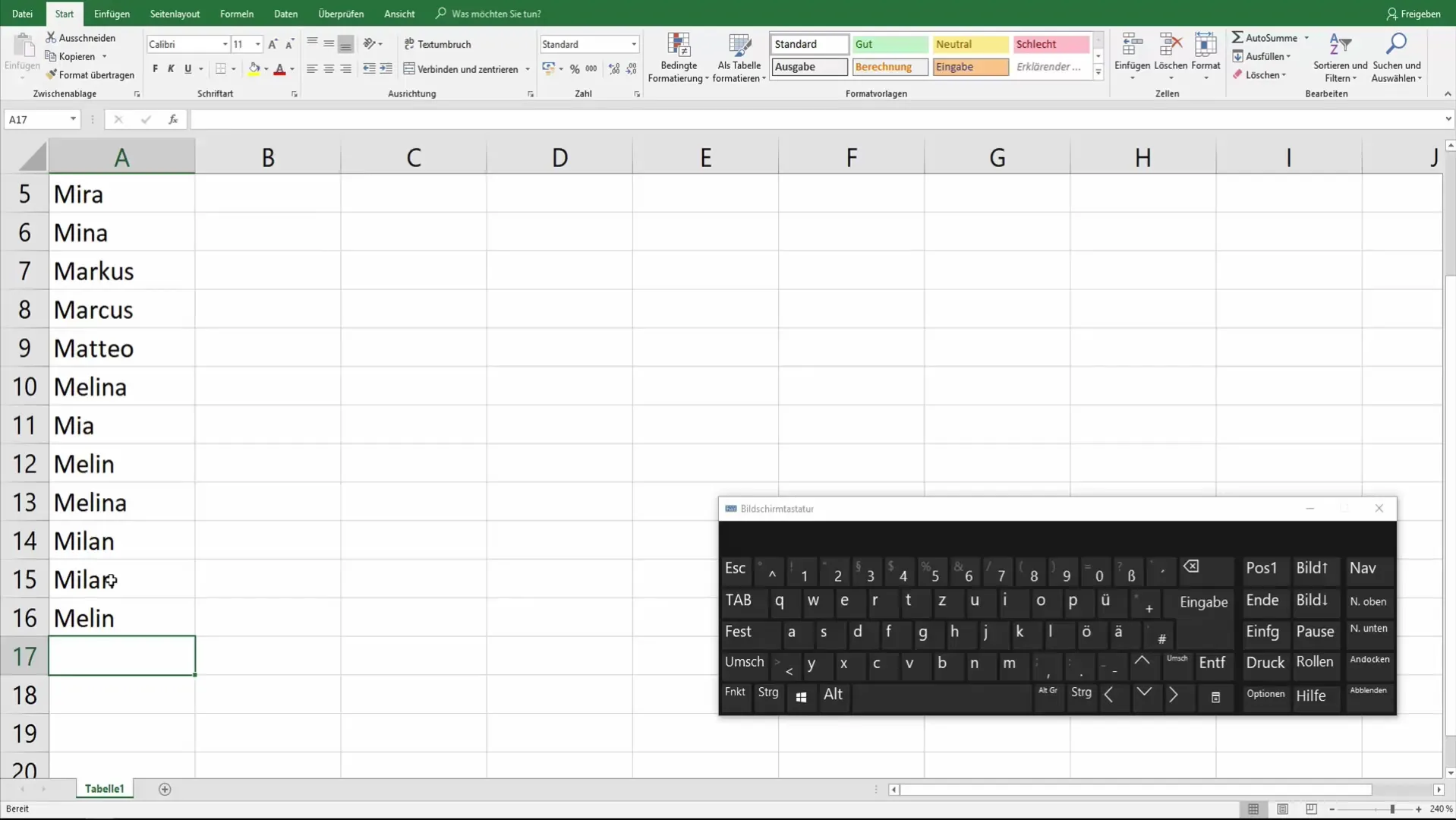
Task: Switch to the Überprüfen tab
Action: [341, 14]
